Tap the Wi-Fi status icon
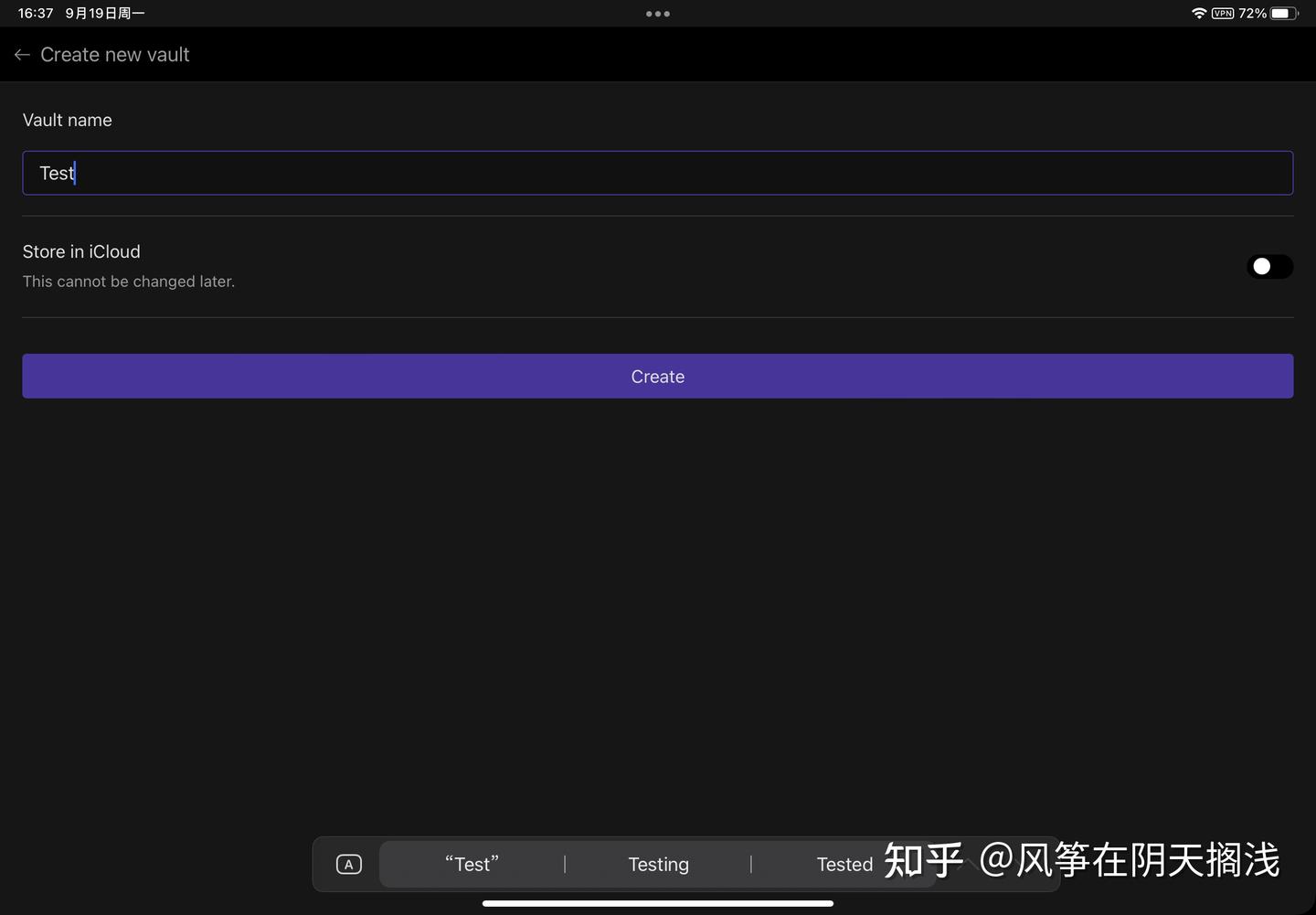Screen dimensions: 1316x915 1199,13
